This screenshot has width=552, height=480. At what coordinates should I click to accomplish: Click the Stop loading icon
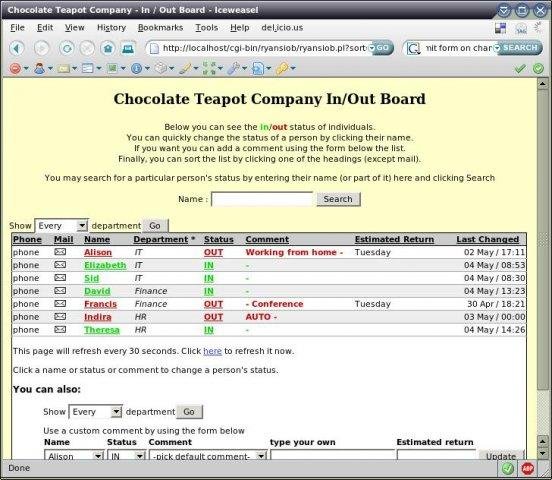(87, 48)
